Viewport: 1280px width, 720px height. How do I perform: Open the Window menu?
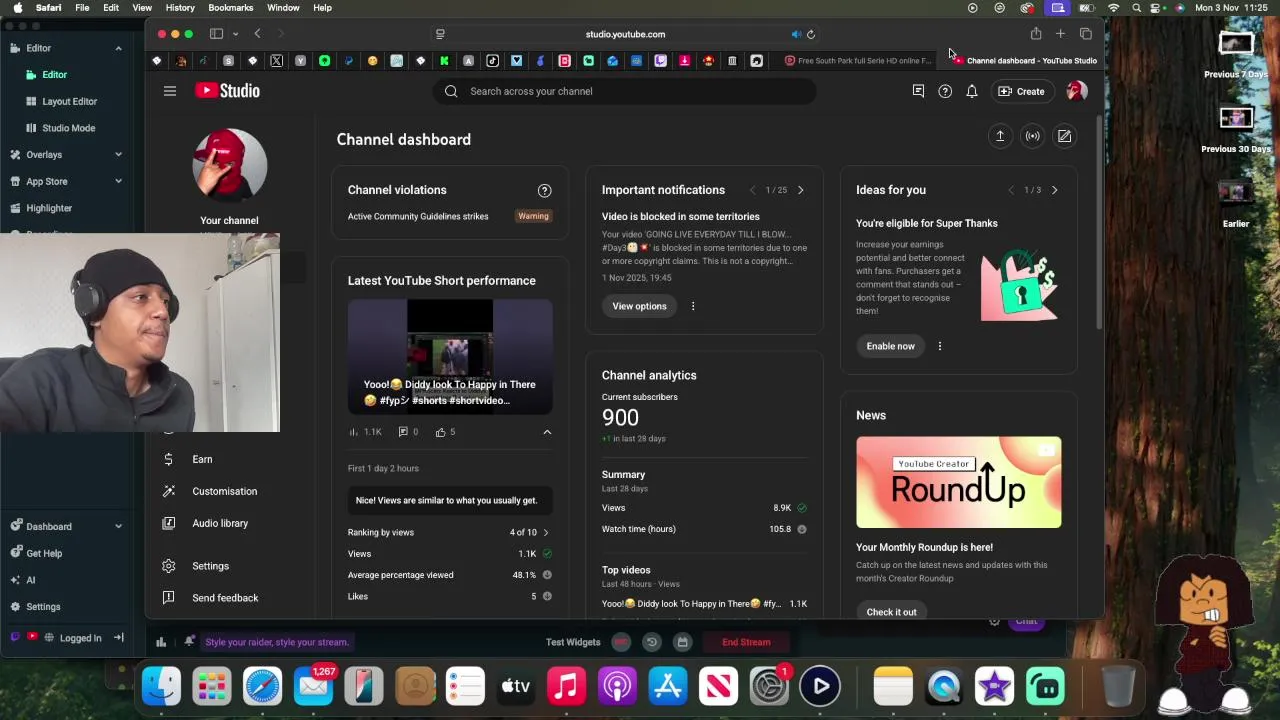[x=283, y=8]
